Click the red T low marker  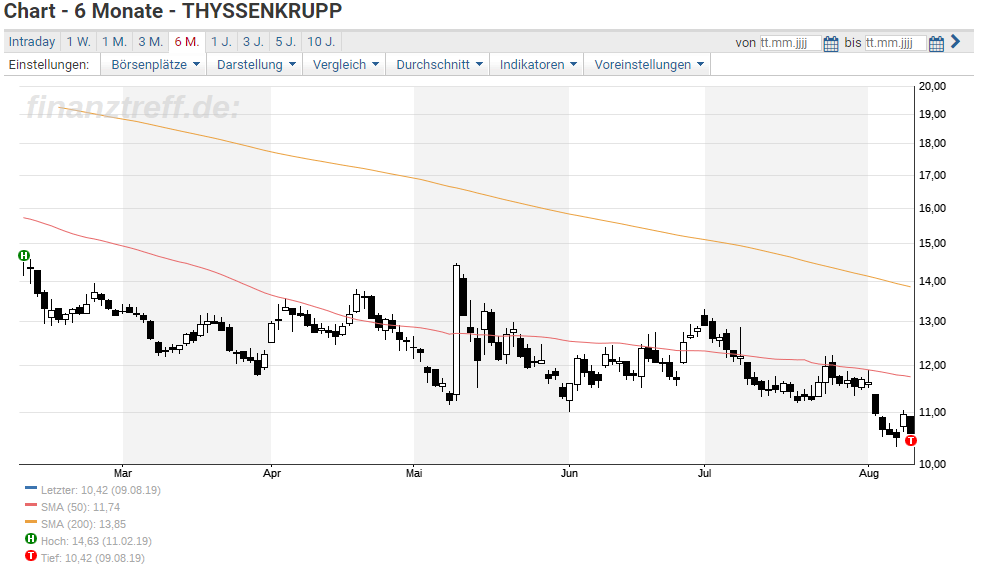point(911,440)
